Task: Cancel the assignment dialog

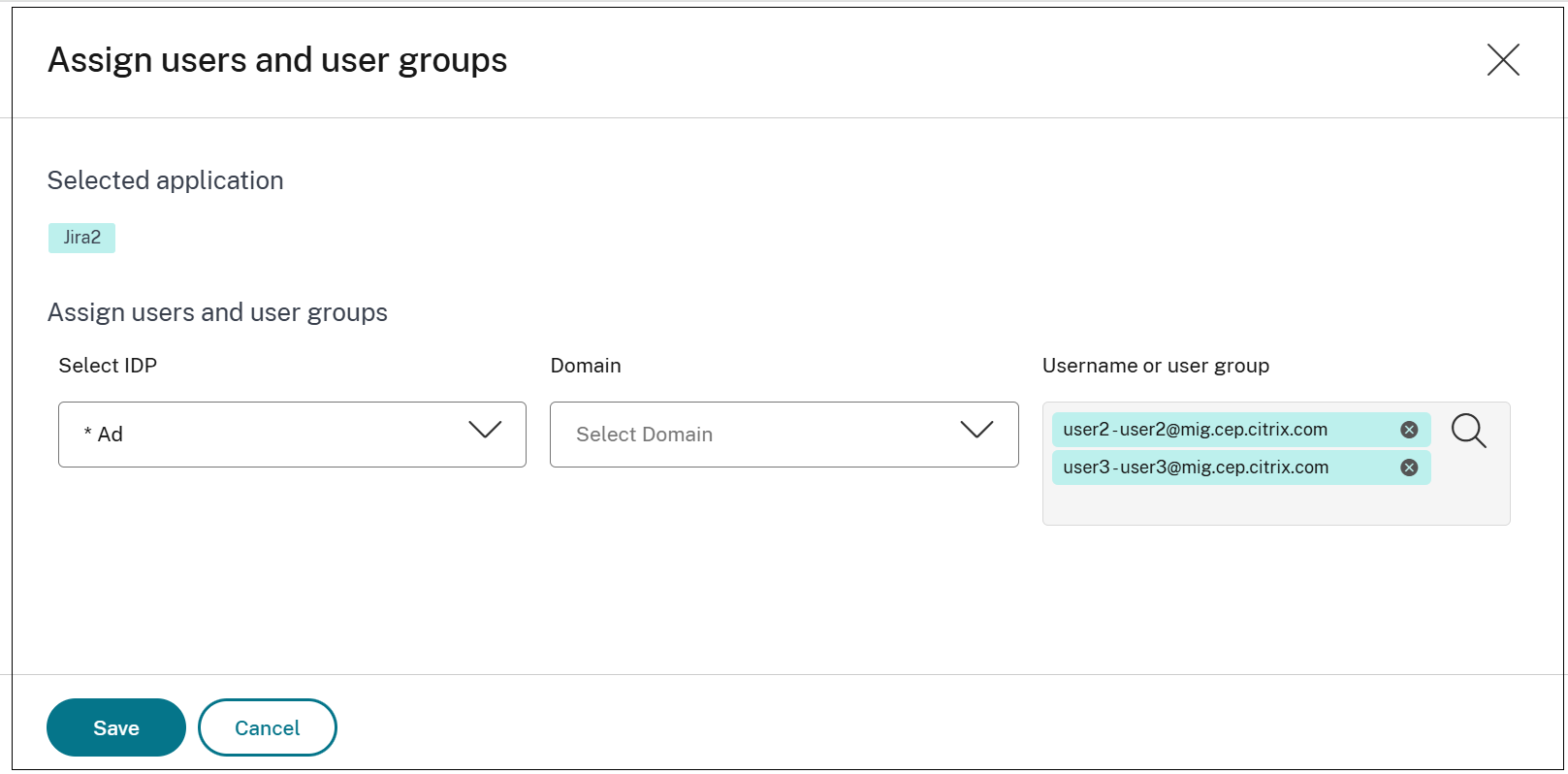Action: pos(268,727)
